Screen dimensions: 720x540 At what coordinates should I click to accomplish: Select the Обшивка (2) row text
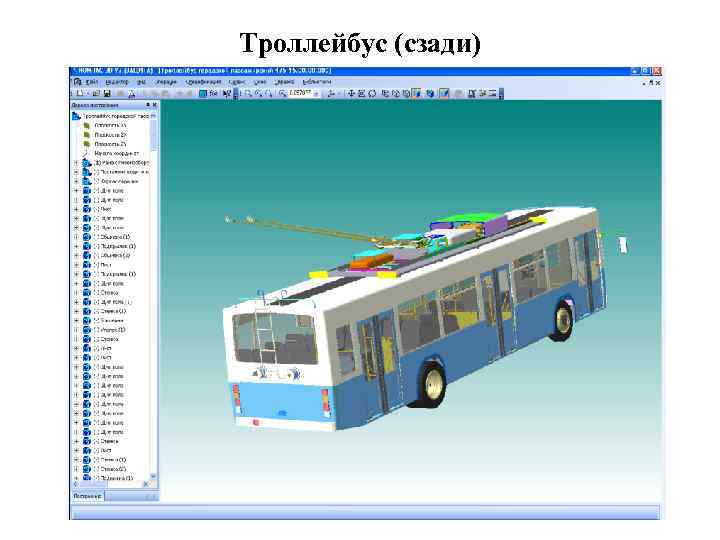(x=115, y=255)
